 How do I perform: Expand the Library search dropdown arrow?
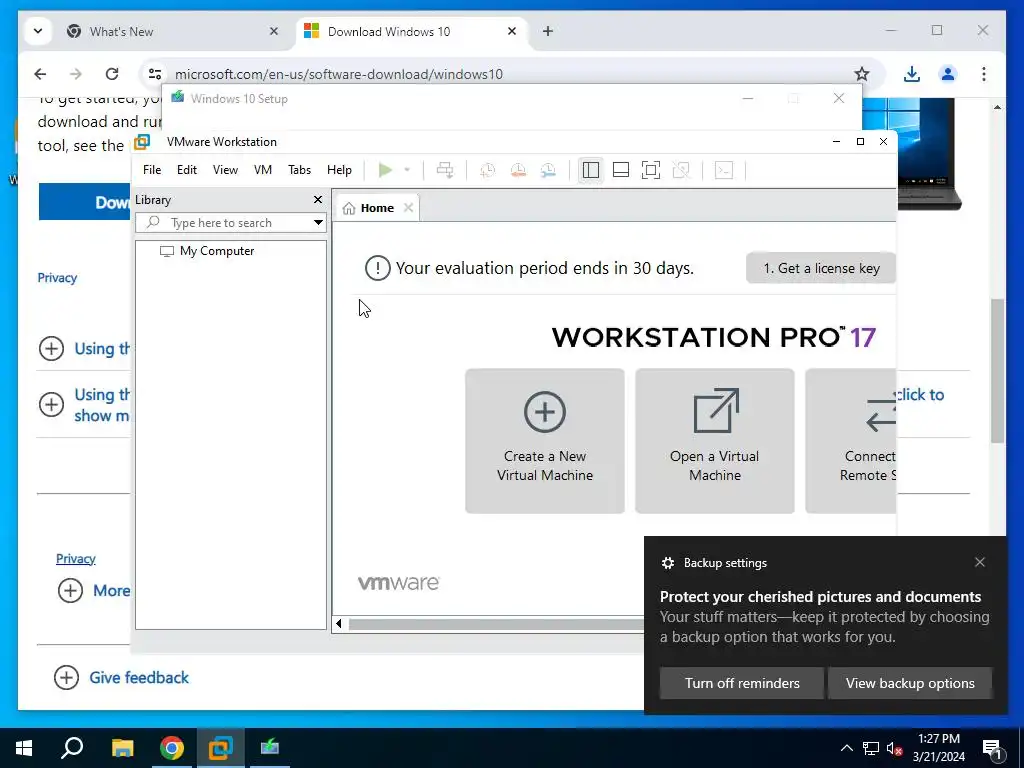pos(318,223)
